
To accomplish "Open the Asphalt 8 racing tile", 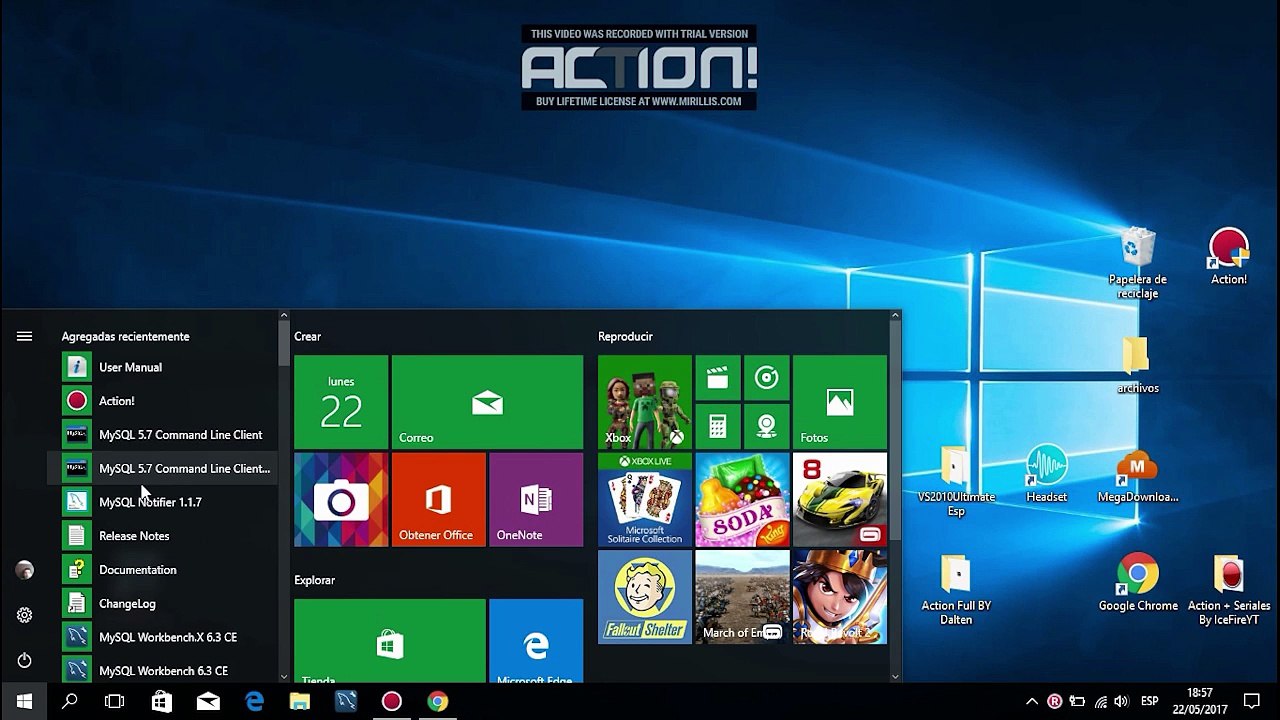I will coord(840,500).
